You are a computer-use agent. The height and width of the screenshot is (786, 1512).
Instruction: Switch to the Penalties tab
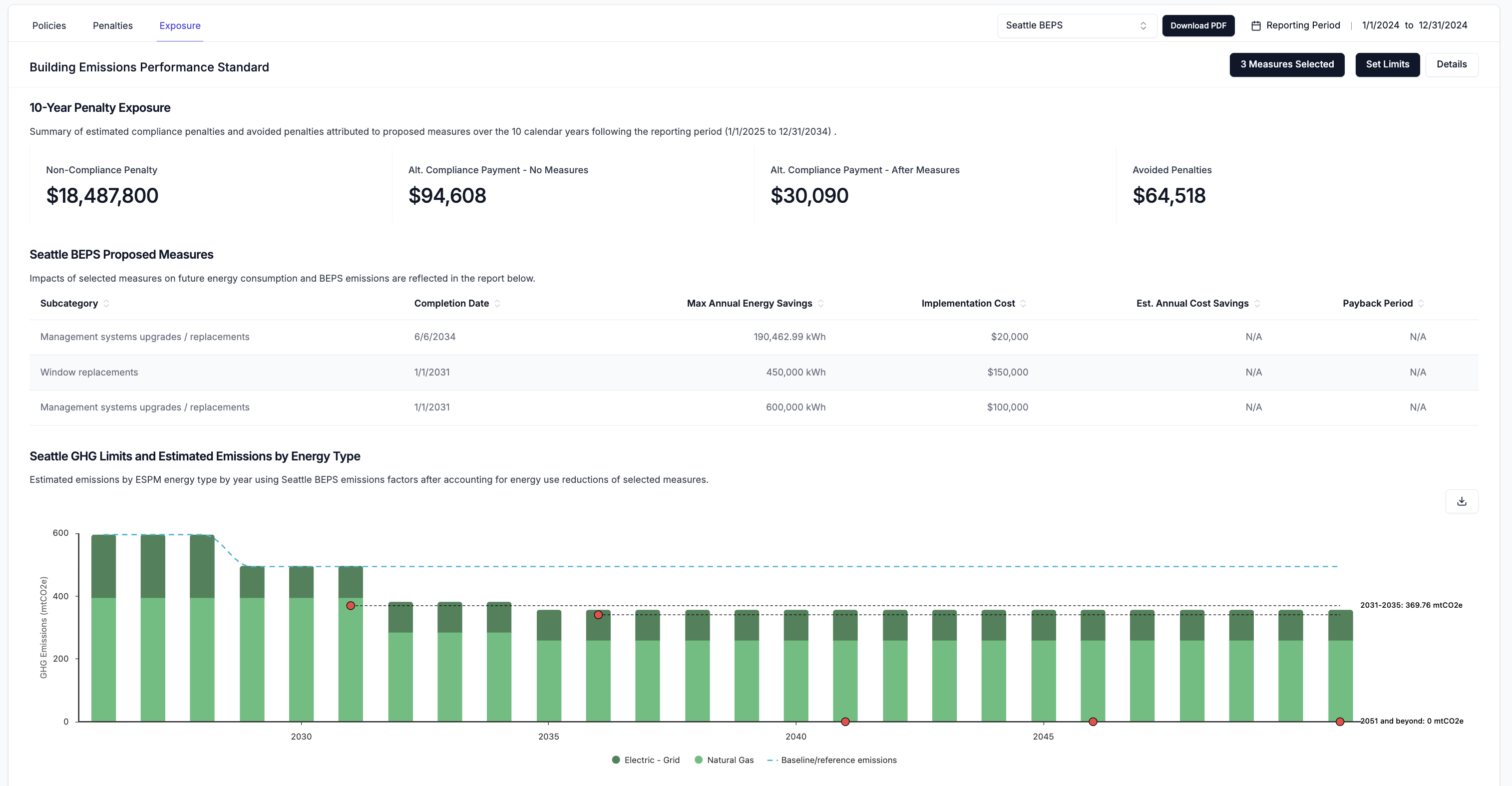(x=113, y=26)
